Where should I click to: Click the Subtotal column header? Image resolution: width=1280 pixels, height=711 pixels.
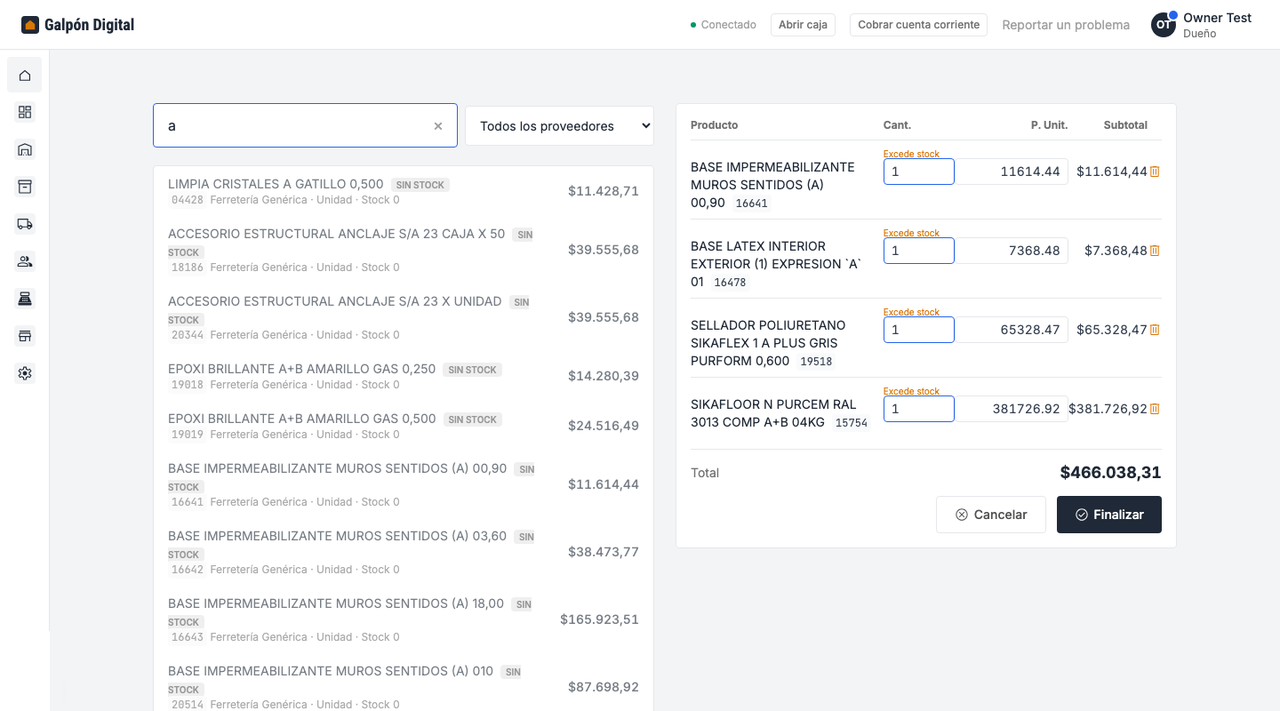pyautogui.click(x=1125, y=125)
